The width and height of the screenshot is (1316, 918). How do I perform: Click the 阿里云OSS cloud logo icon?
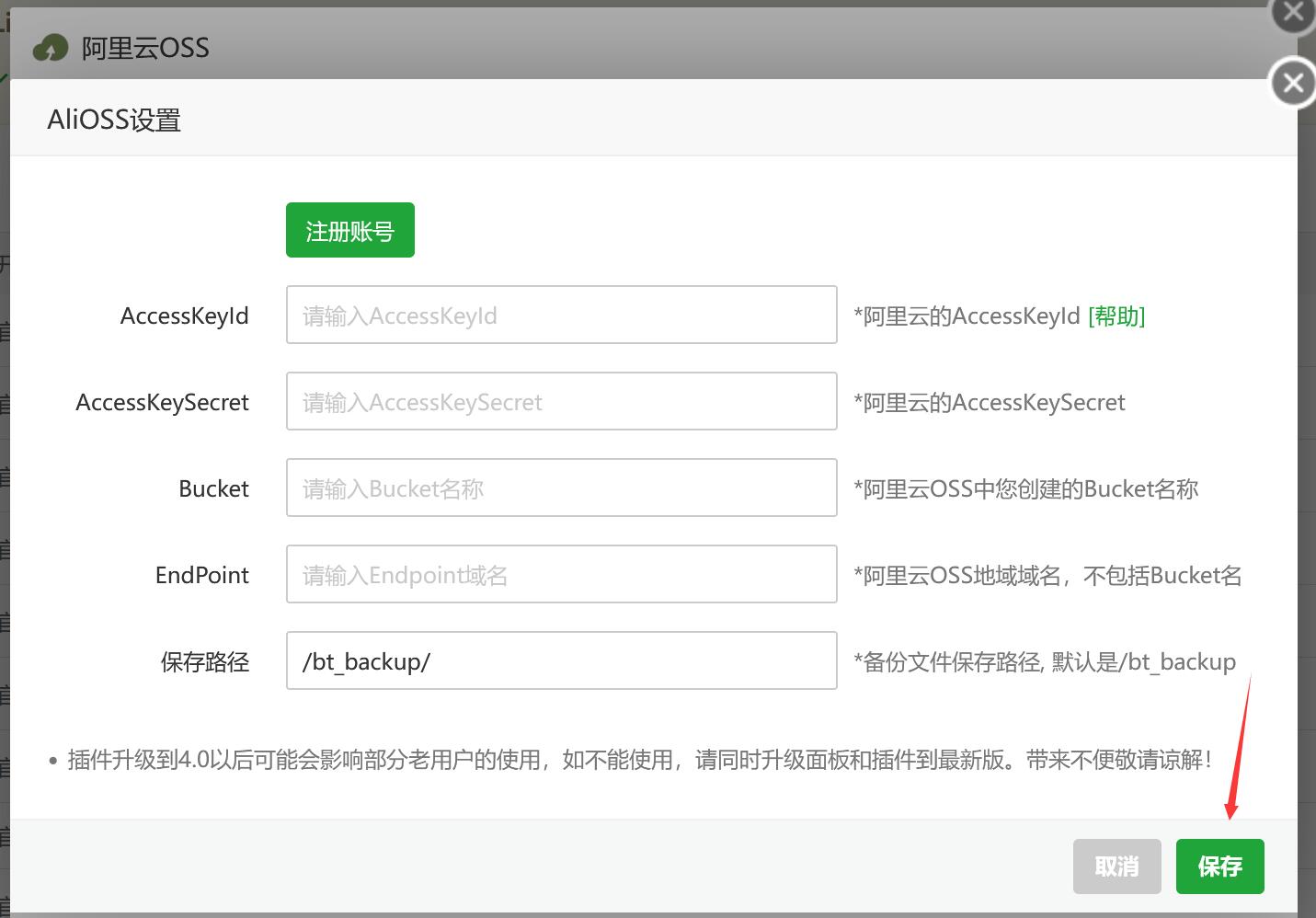coord(50,48)
